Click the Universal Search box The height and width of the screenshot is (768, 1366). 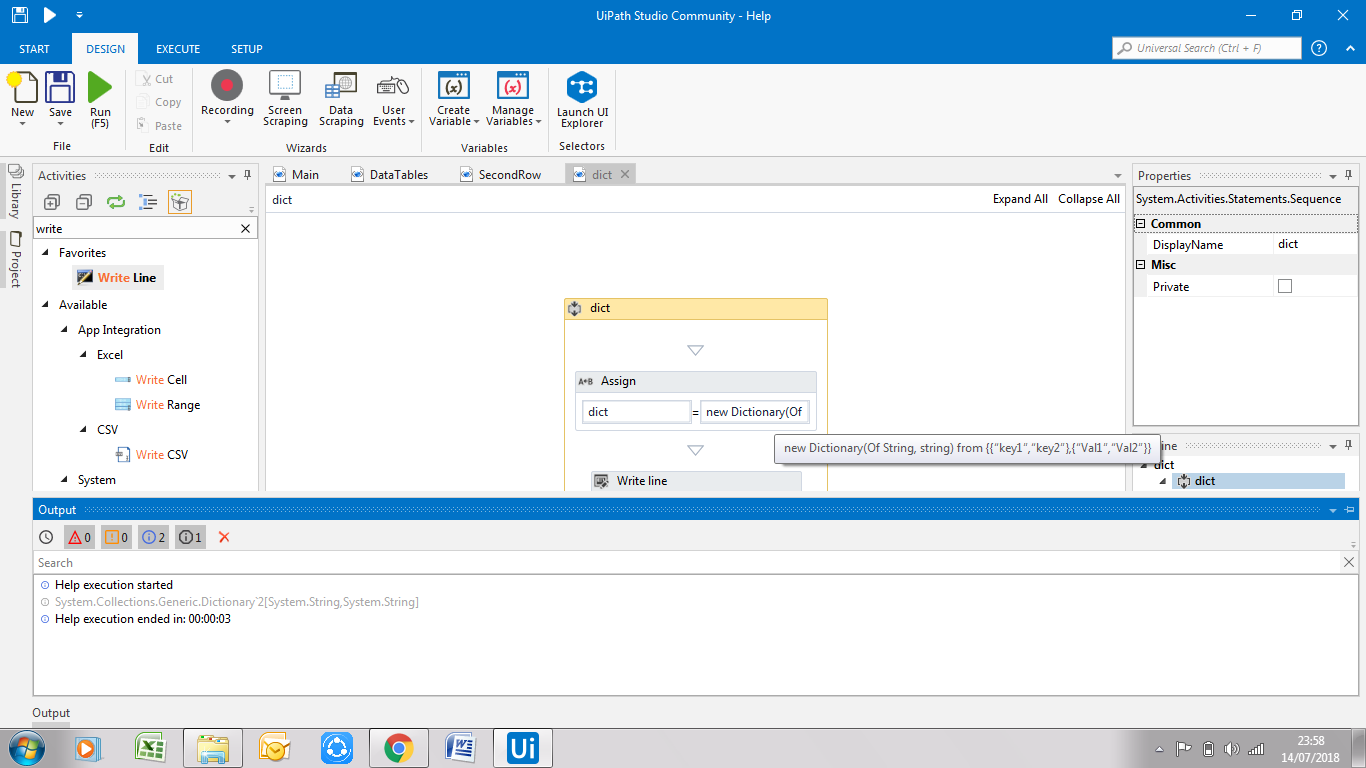pyautogui.click(x=1207, y=48)
